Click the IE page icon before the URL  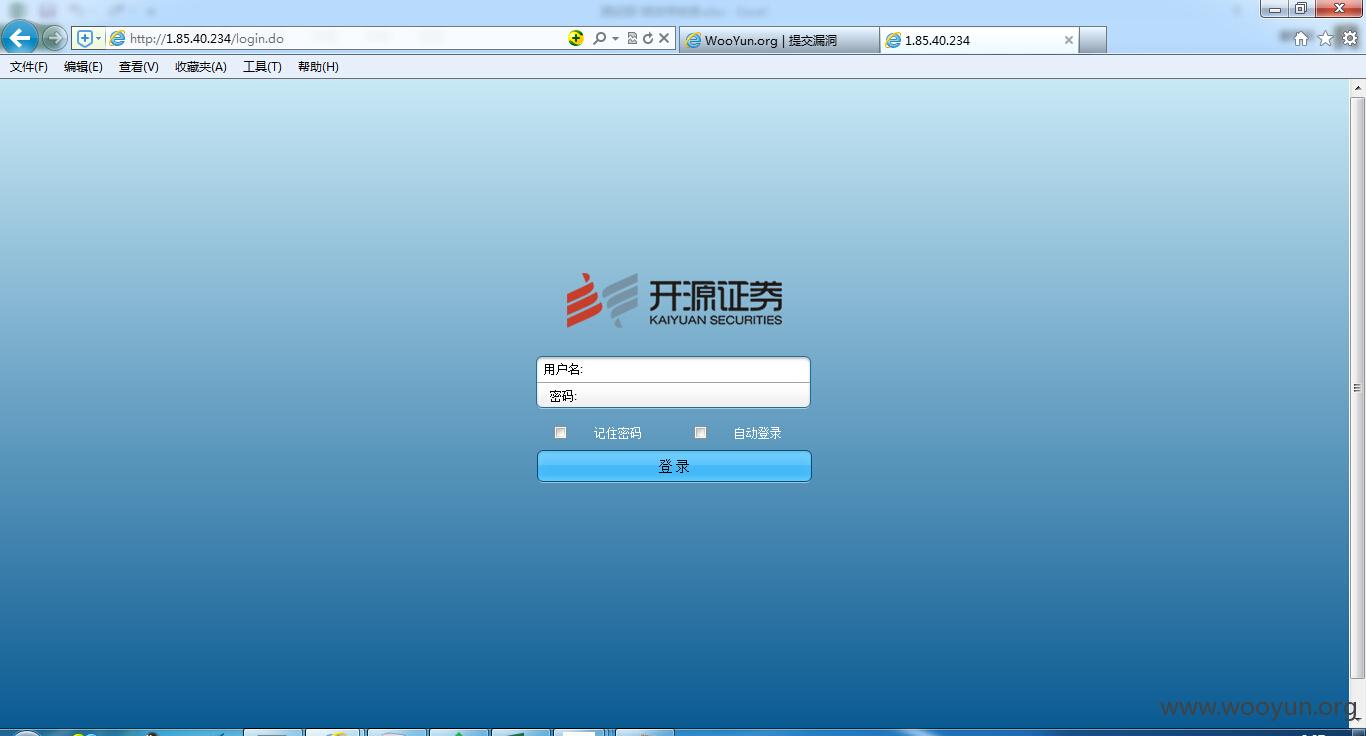coord(117,39)
